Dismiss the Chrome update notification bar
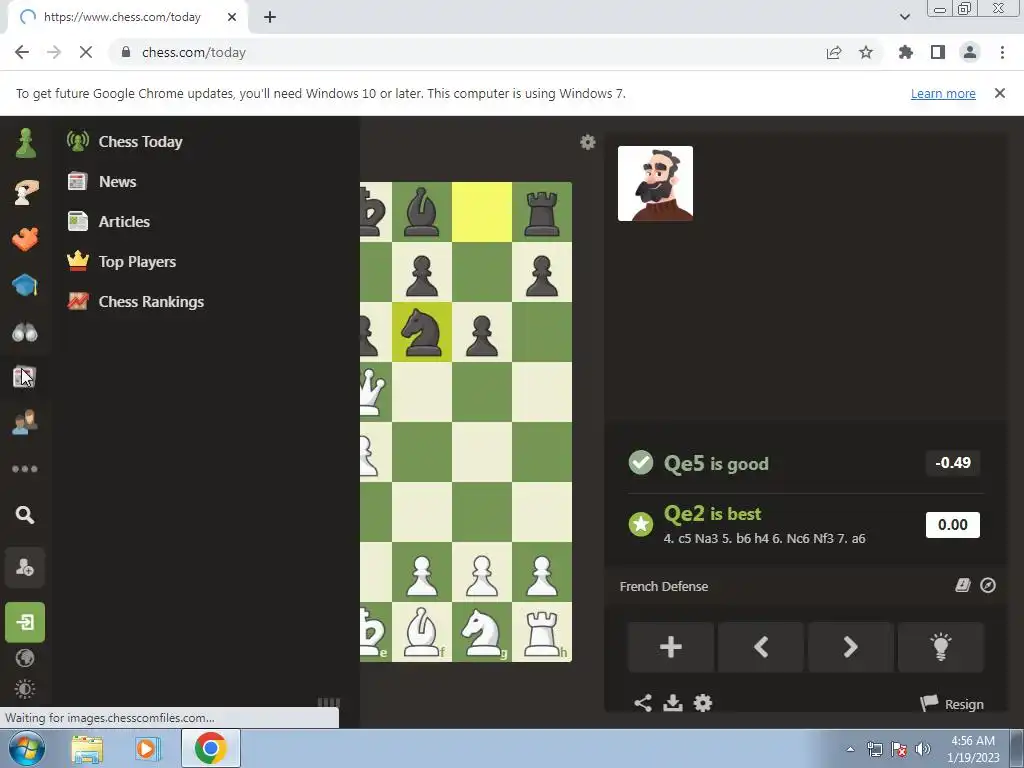This screenshot has height=768, width=1024. (1000, 93)
